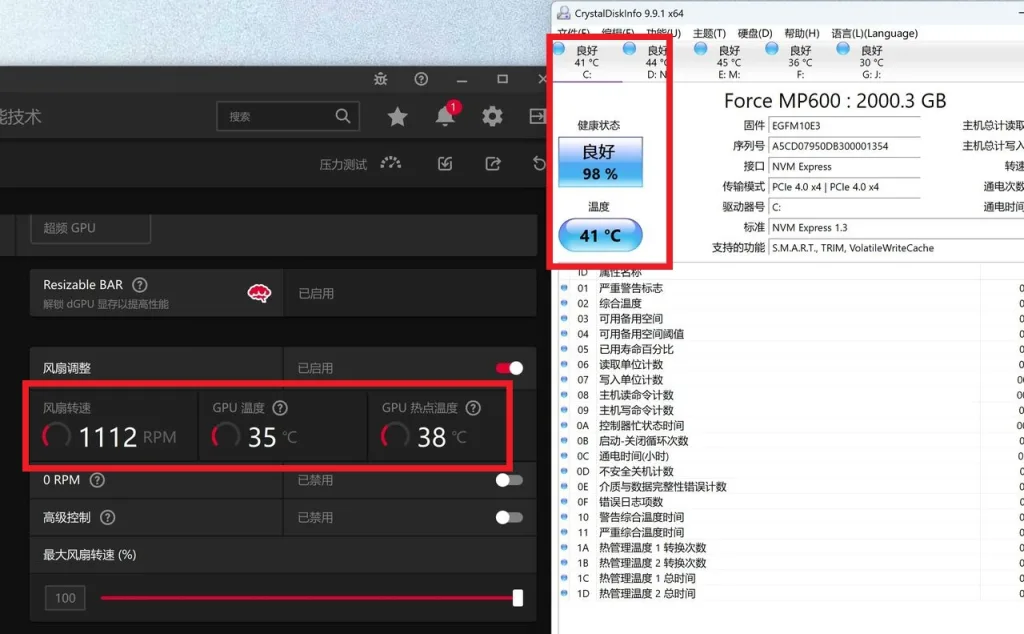Click the Resizable BAR help icon
1024x634 pixels.
point(140,285)
